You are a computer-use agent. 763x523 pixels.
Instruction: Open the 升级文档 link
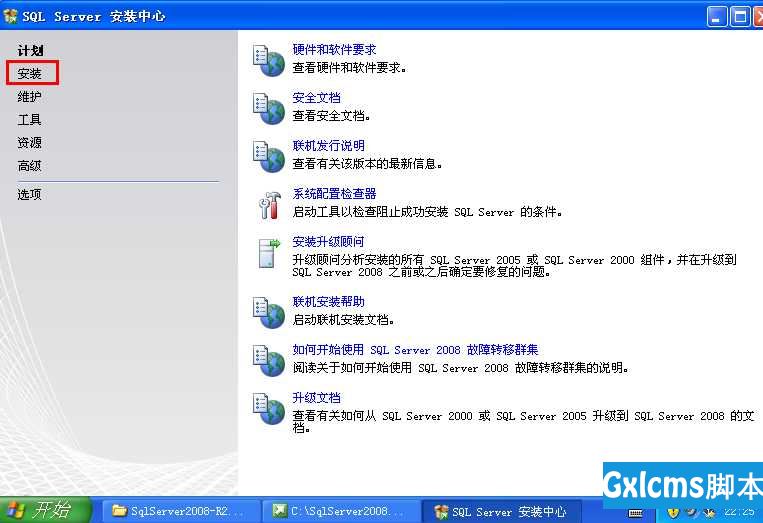pyautogui.click(x=316, y=398)
